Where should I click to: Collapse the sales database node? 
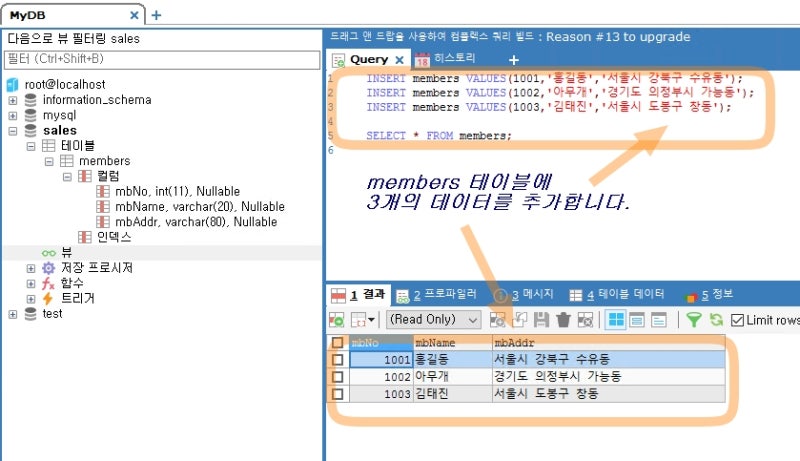click(13, 131)
